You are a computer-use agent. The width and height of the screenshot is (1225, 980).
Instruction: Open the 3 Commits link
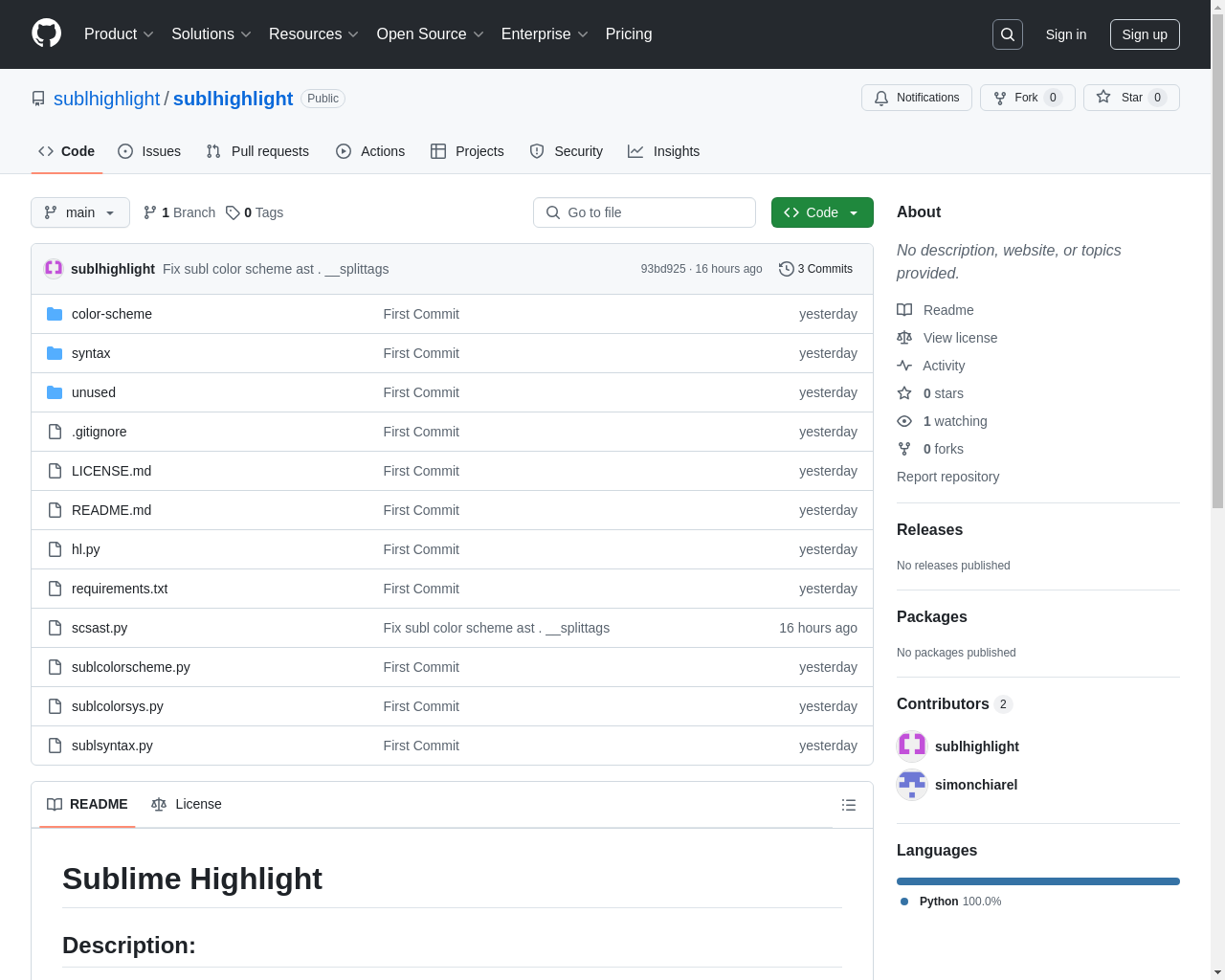coord(816,269)
